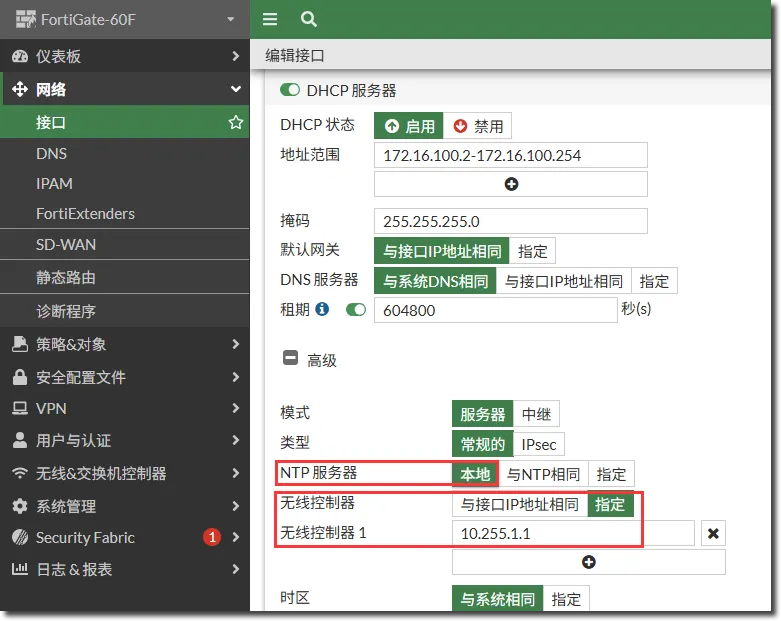781x621 pixels.
Task: Remove wireless controller 1 with X icon
Action: point(713,533)
